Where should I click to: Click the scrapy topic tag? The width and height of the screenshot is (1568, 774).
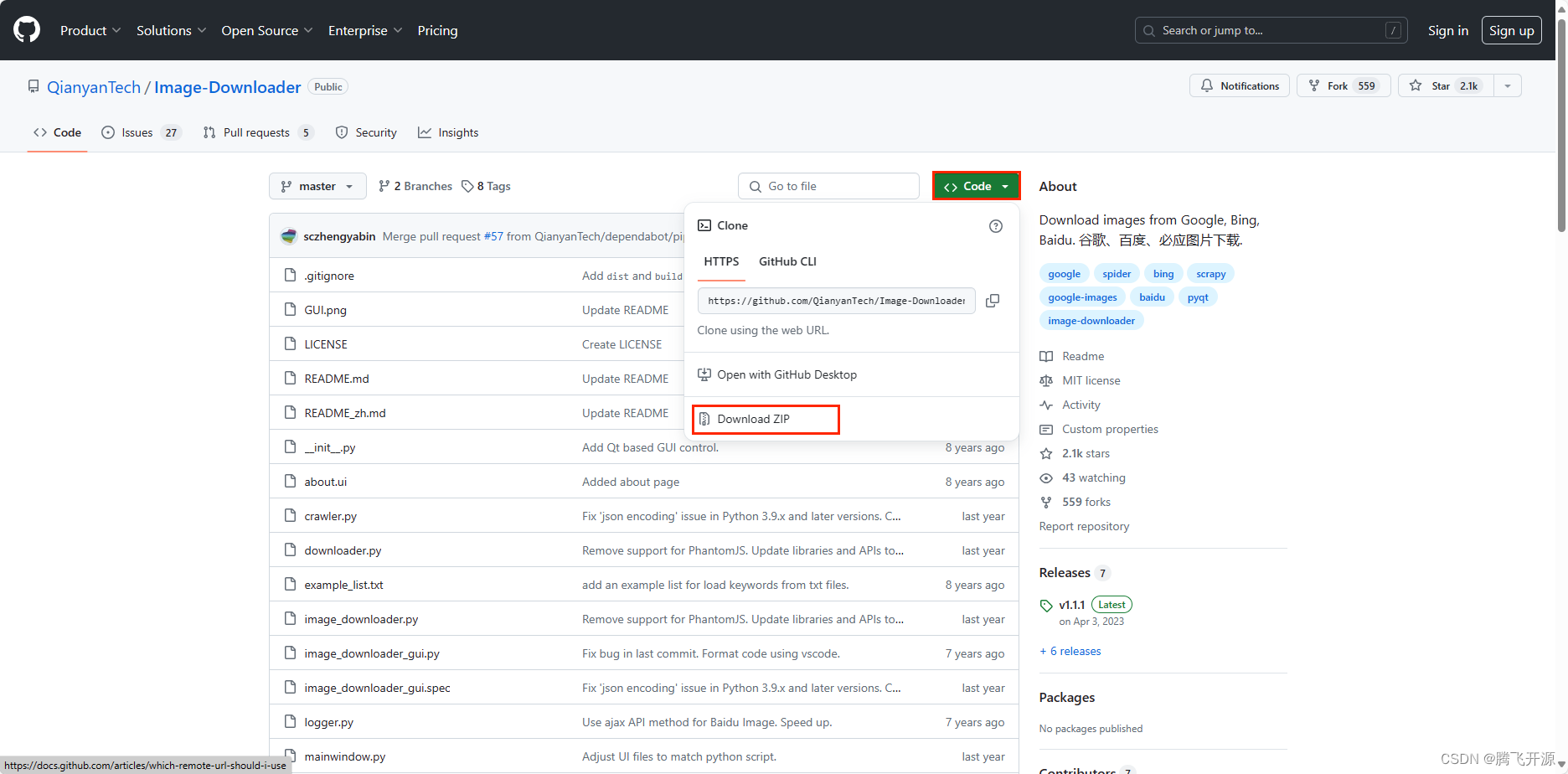[x=1210, y=274]
